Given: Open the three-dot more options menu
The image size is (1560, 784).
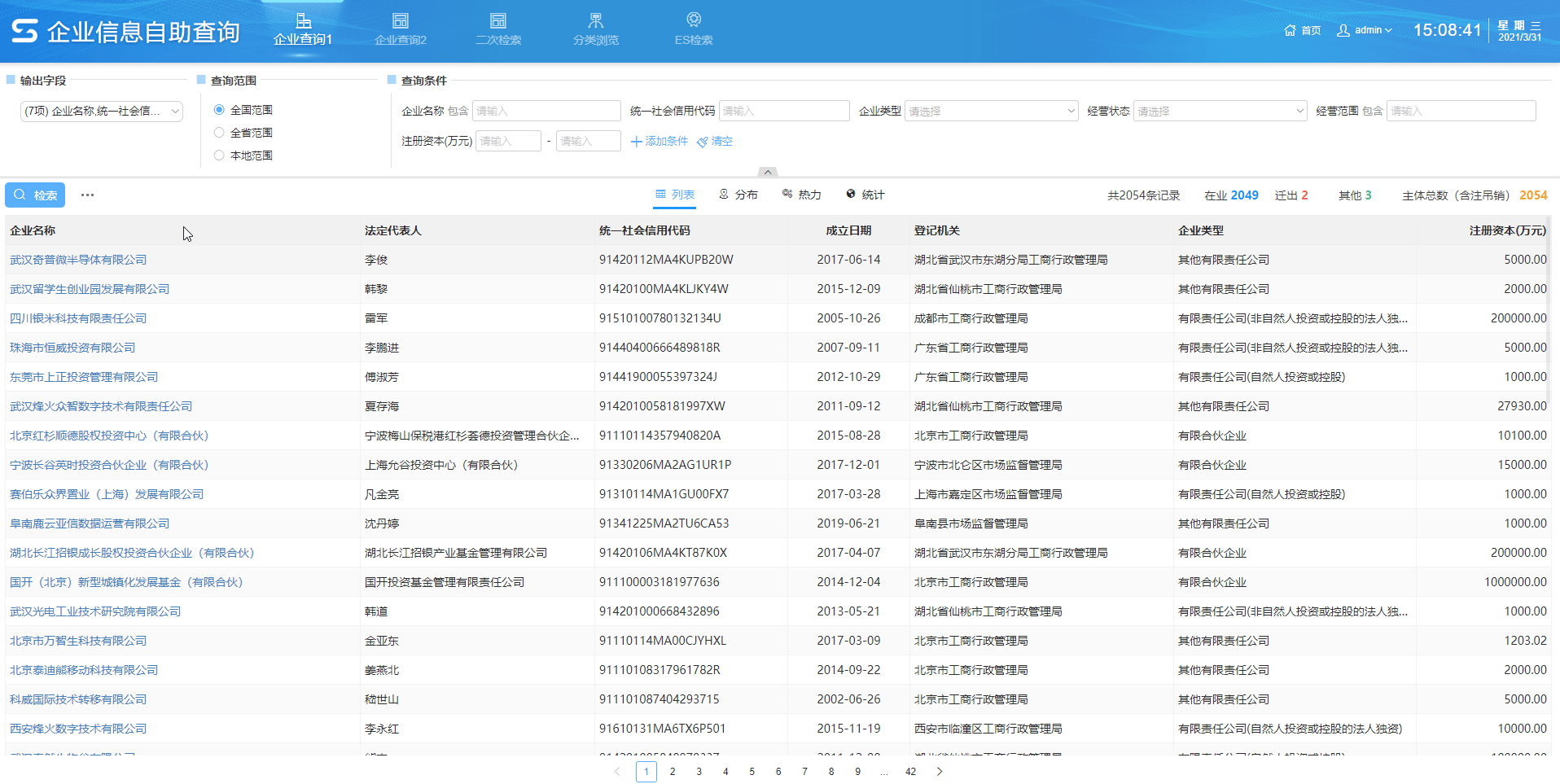Looking at the screenshot, I should coord(87,195).
